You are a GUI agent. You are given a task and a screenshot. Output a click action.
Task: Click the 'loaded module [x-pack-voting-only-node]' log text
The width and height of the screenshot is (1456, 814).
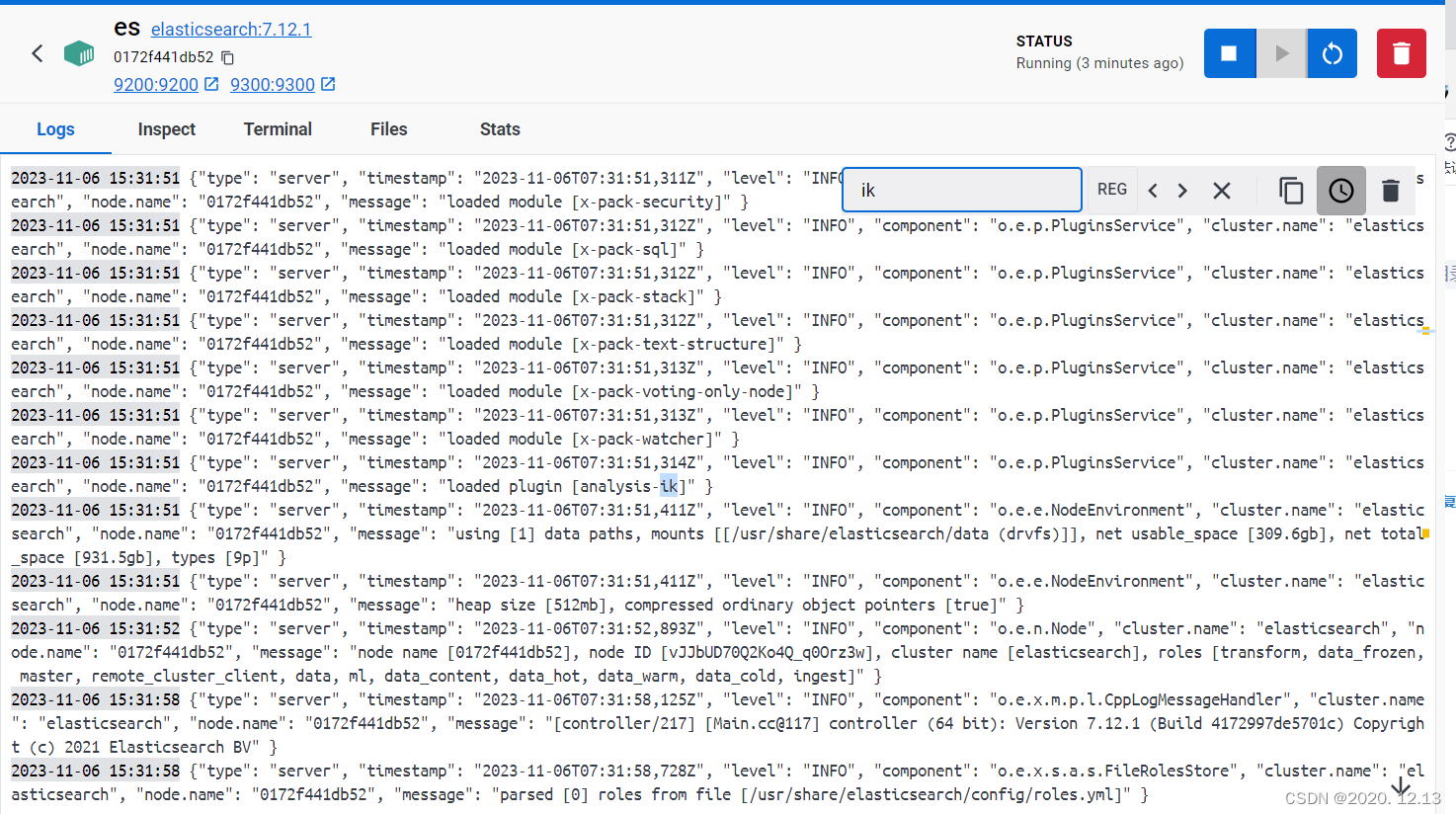click(620, 391)
